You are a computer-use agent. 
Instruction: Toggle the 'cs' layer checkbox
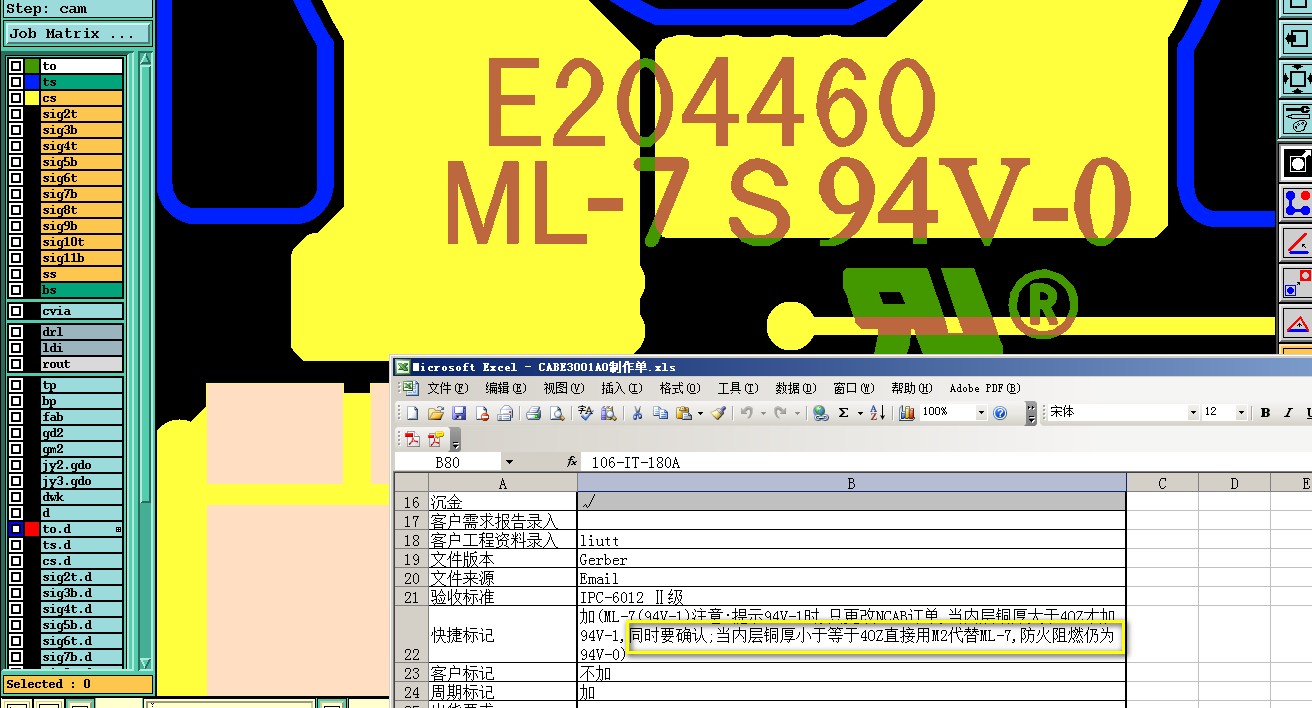(16, 98)
